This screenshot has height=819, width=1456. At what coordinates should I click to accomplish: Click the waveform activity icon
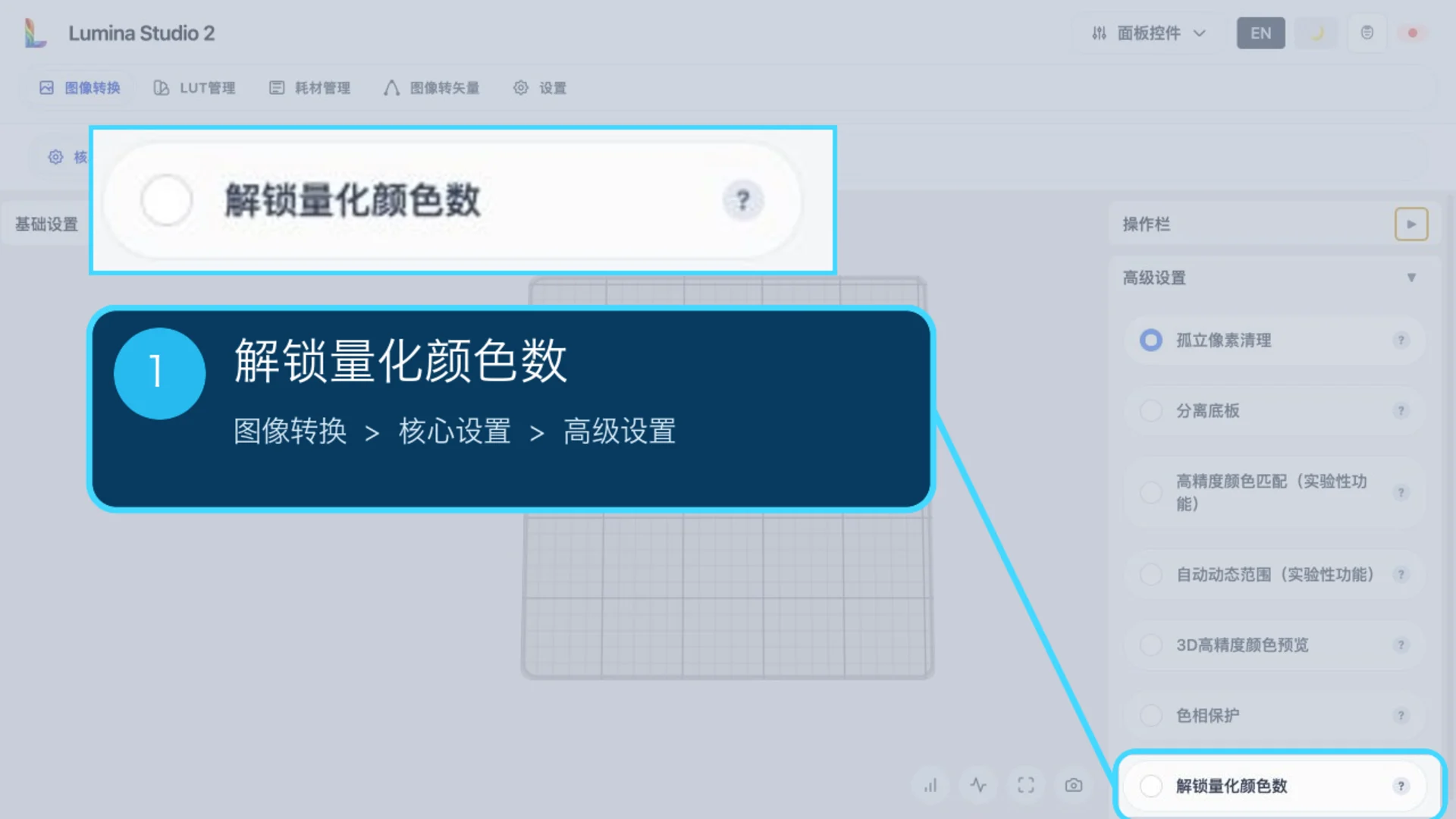pos(978,786)
